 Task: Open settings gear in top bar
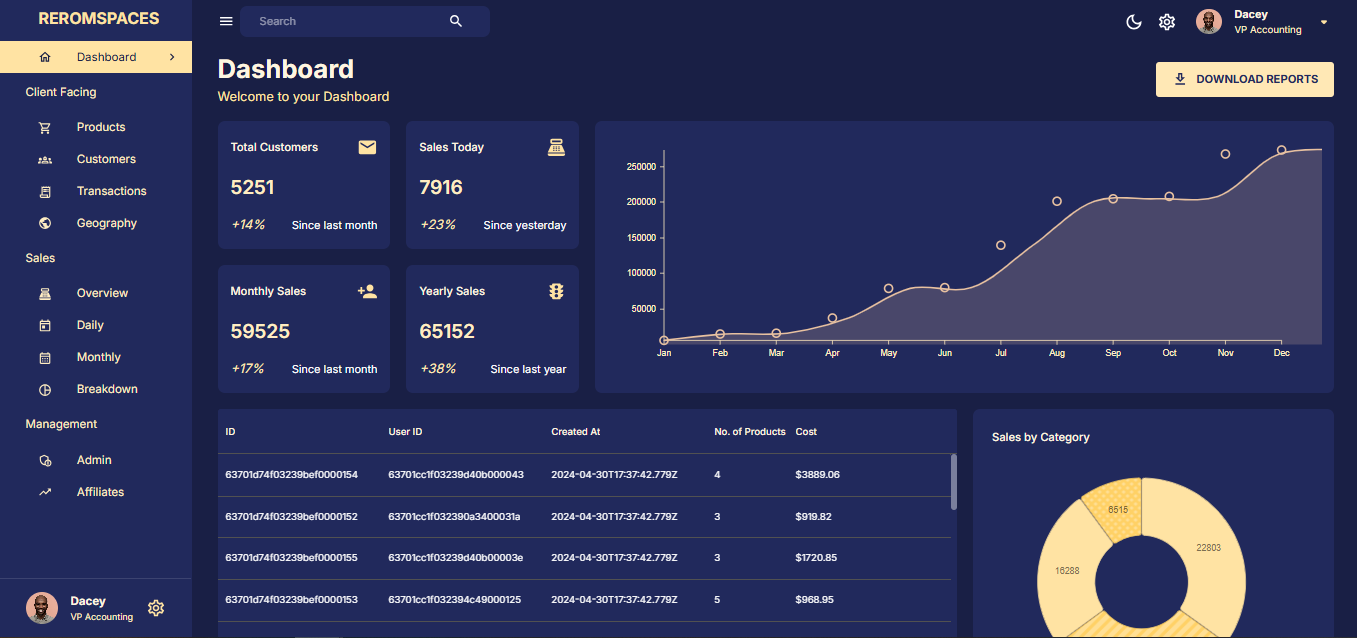point(1167,22)
